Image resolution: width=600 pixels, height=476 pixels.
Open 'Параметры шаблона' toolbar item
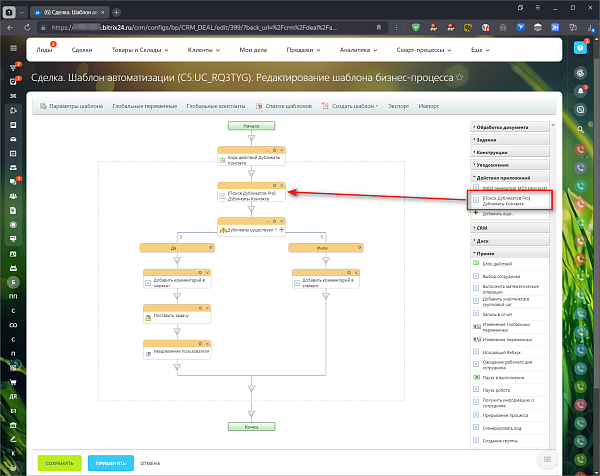[72, 106]
